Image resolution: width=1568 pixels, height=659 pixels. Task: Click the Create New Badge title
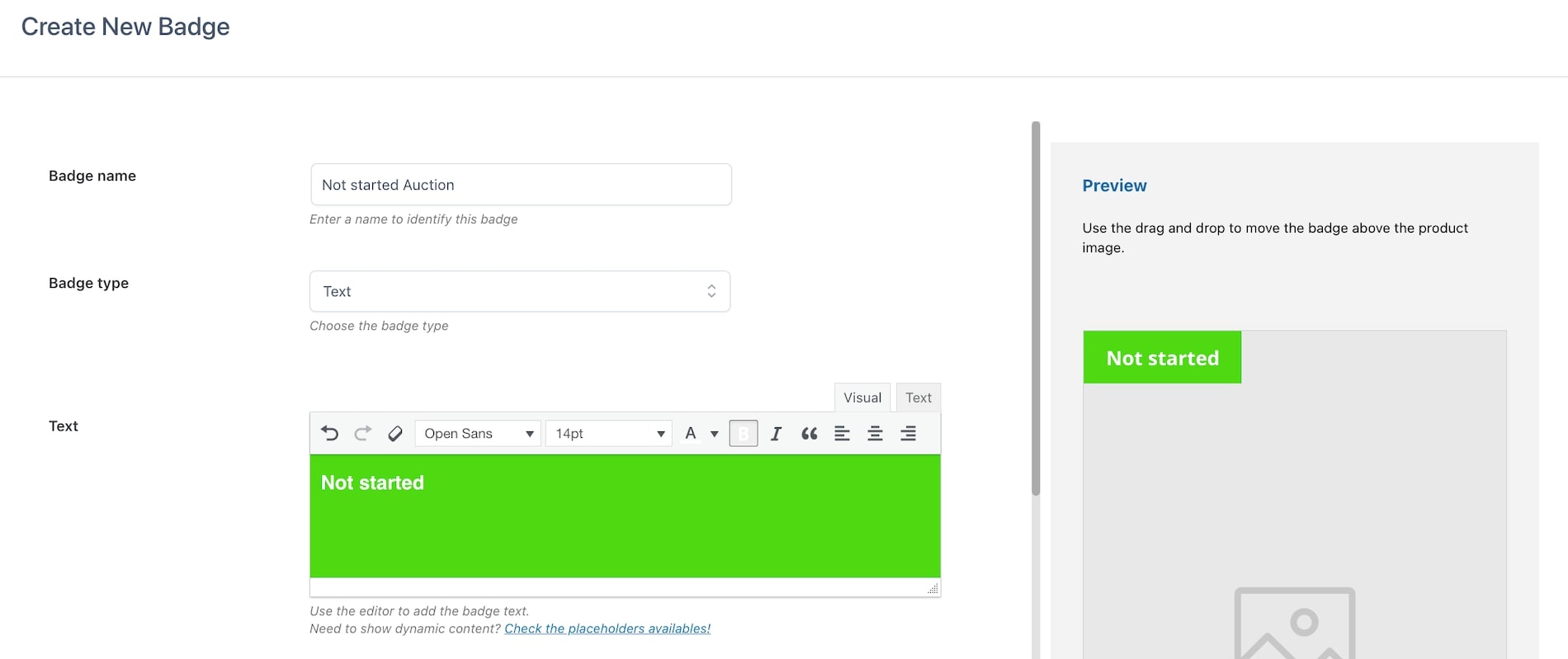[x=125, y=26]
